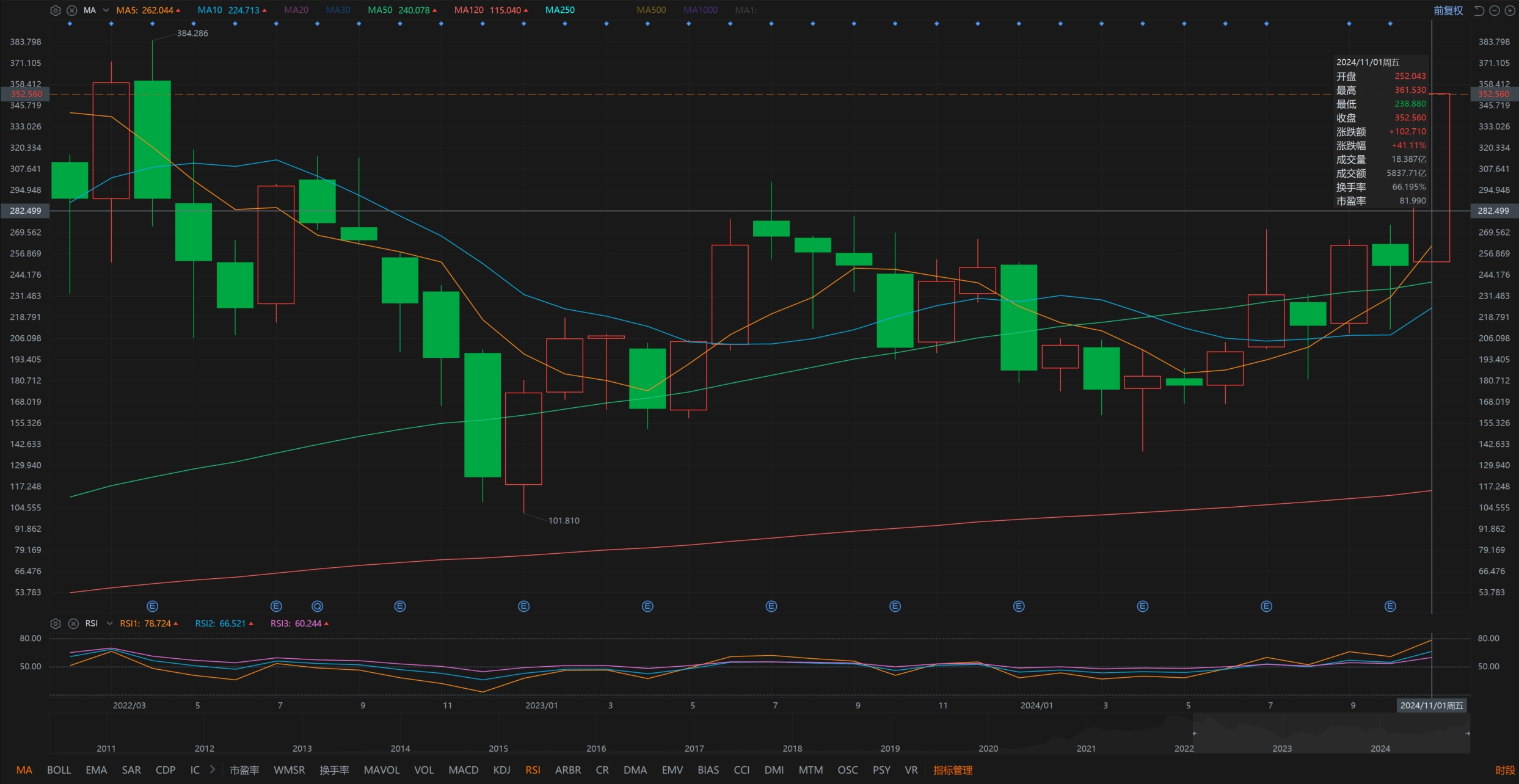Enable the MA500 moving average line
Image resolution: width=1519 pixels, height=784 pixels.
[651, 10]
